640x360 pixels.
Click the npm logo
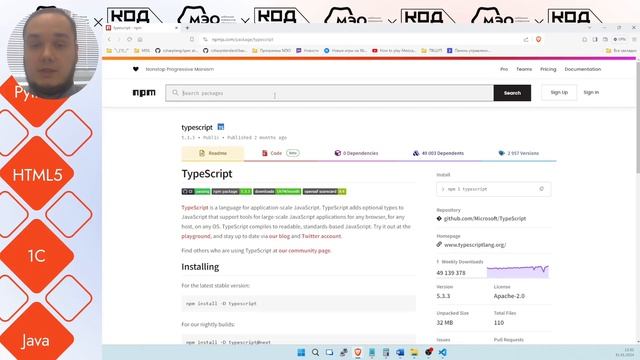(x=144, y=93)
